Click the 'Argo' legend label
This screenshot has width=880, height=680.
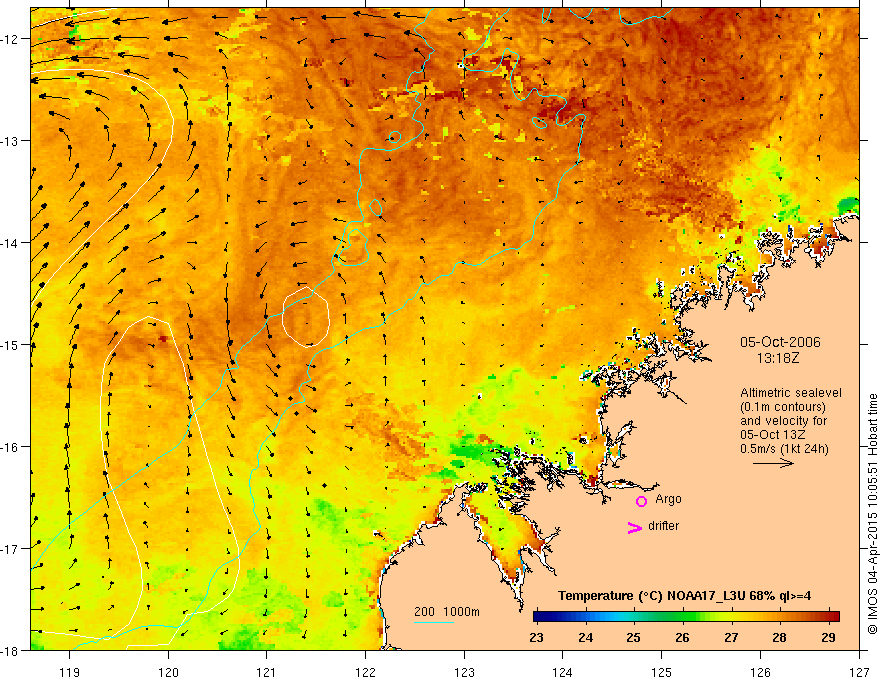tap(668, 499)
